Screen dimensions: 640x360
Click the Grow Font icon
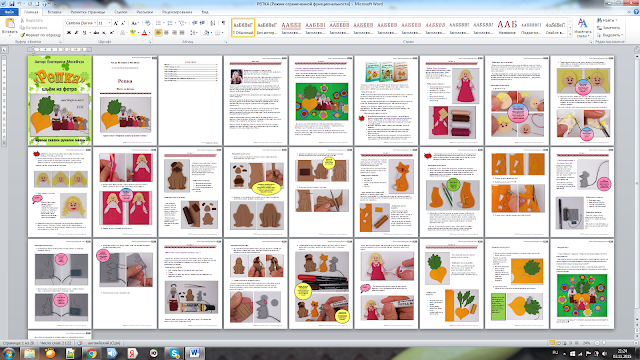116,23
